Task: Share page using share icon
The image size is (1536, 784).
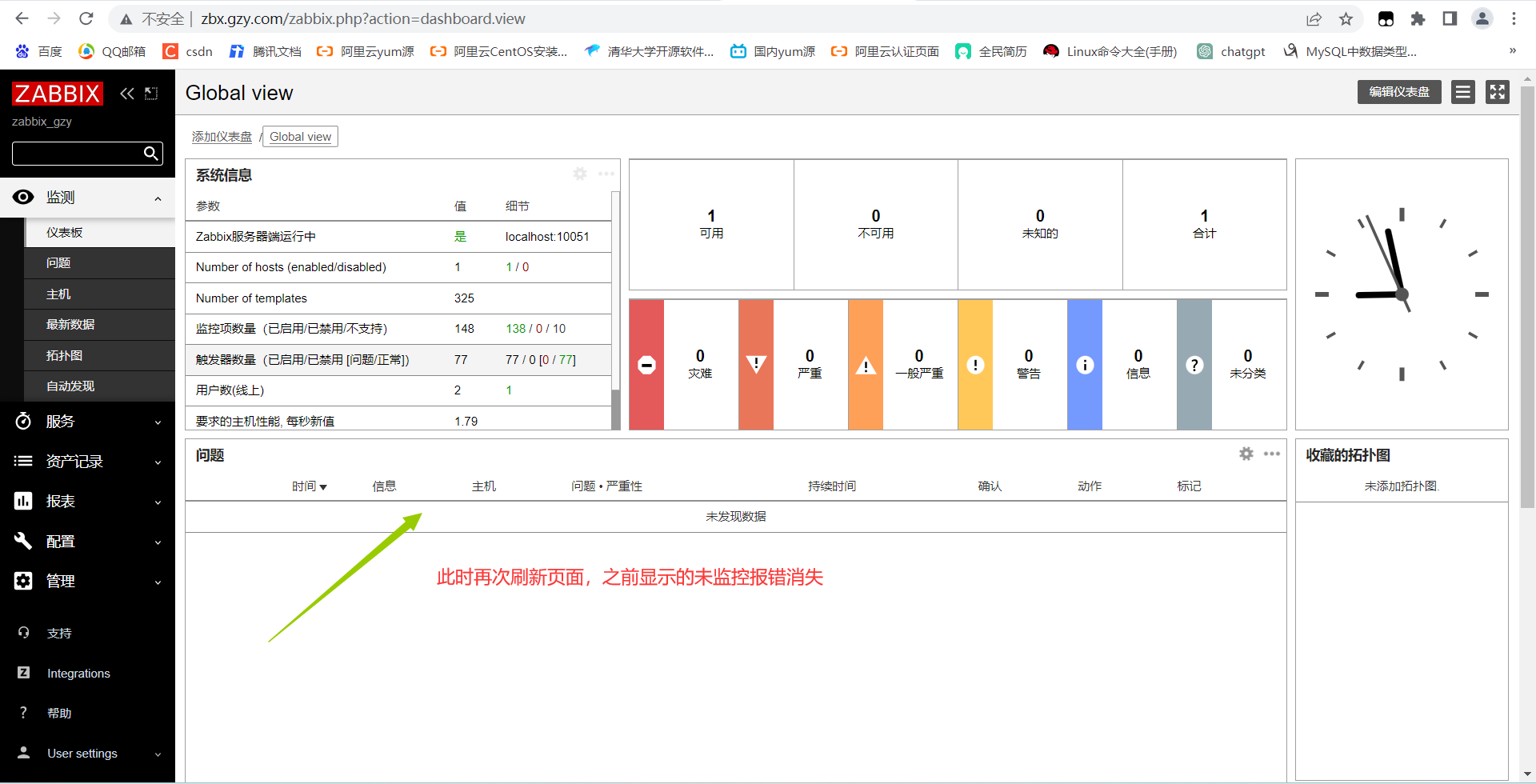Action: tap(1314, 18)
